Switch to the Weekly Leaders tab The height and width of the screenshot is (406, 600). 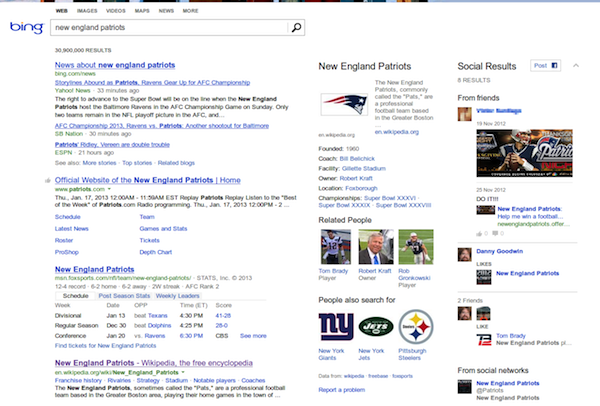(x=178, y=296)
